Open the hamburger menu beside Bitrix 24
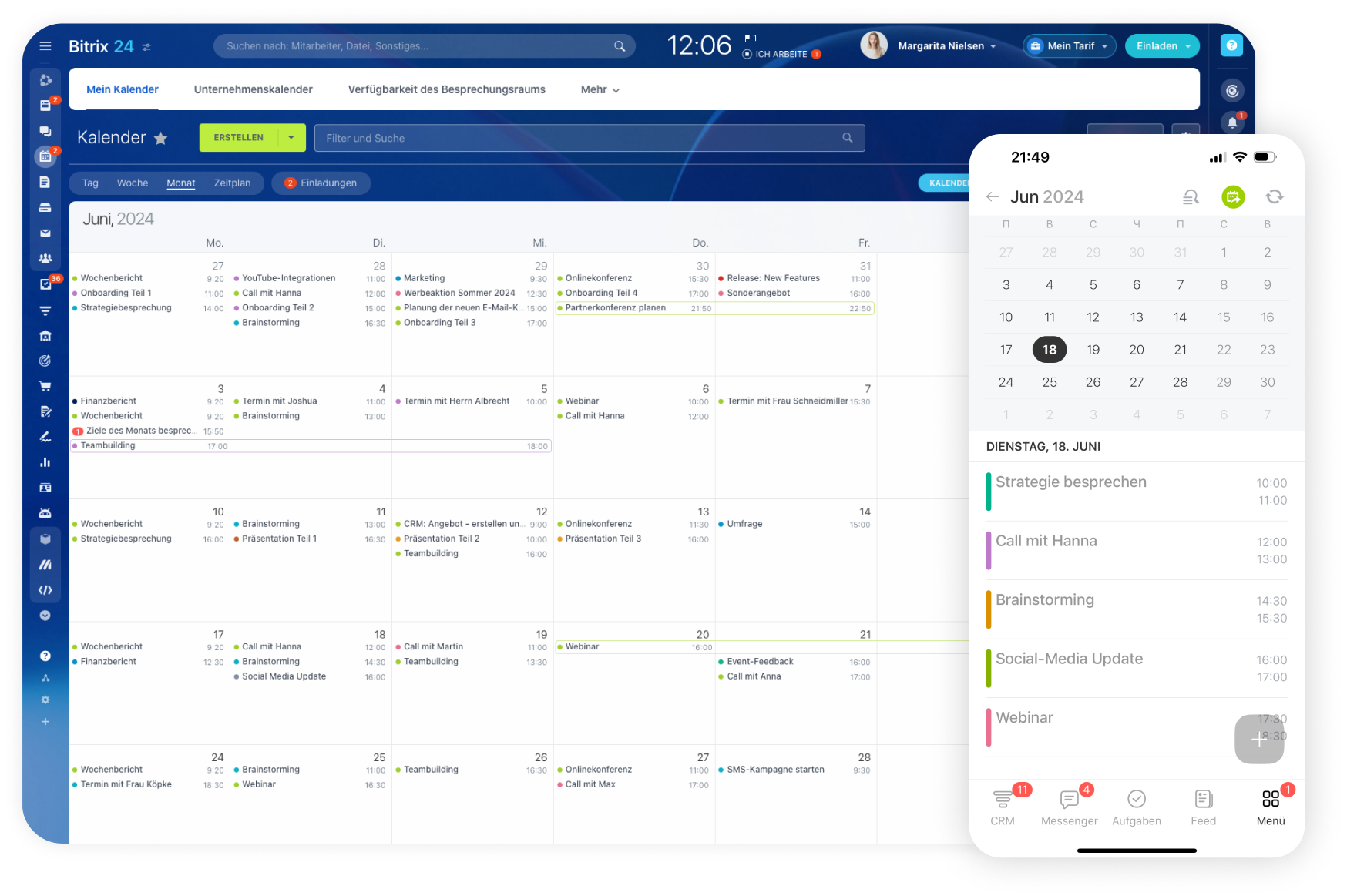Screen dimensions: 1347x896 point(45,46)
